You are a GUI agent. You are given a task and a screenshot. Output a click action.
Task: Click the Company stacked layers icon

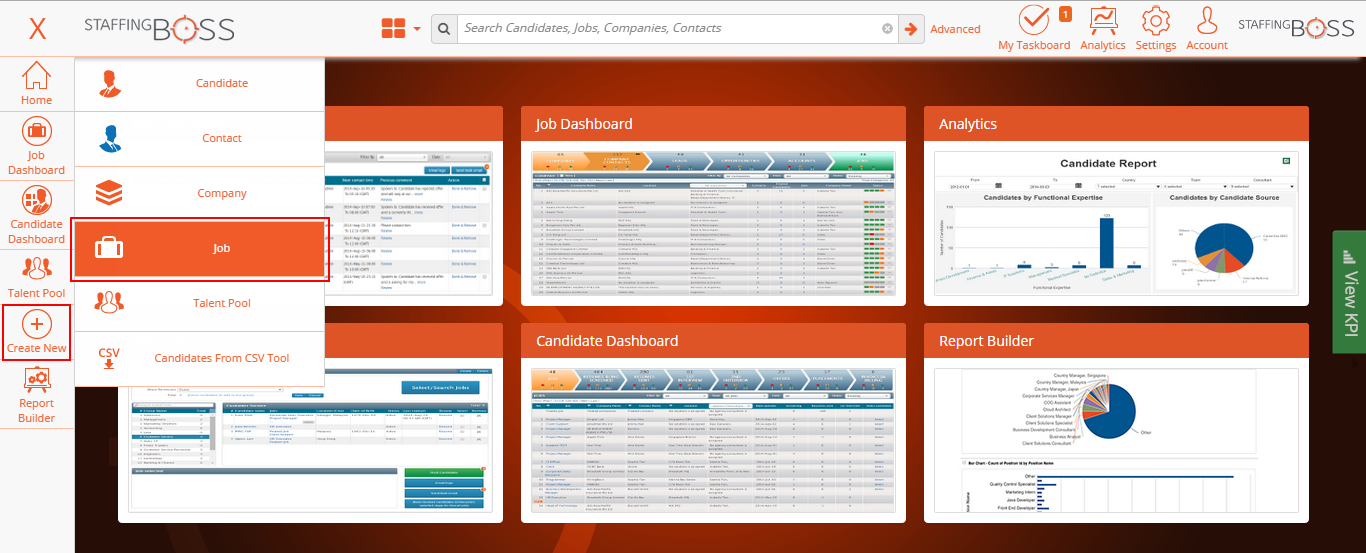click(109, 192)
